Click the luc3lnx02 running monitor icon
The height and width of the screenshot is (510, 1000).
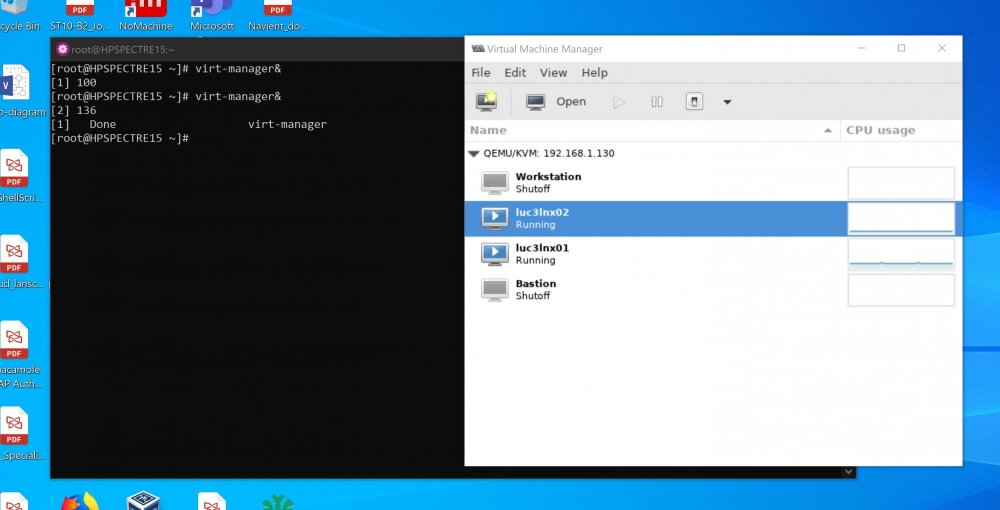(x=495, y=219)
